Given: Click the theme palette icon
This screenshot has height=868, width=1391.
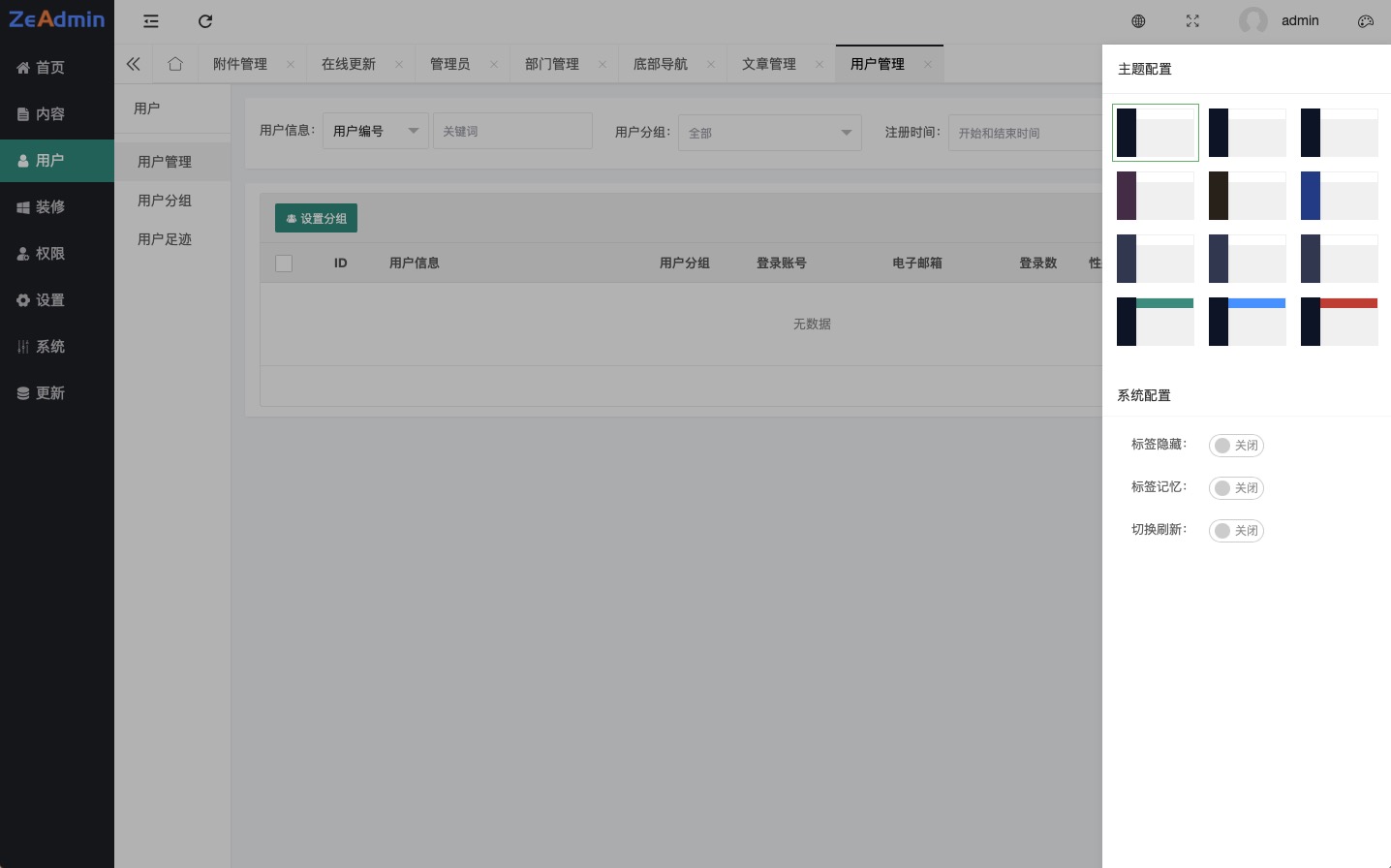Looking at the screenshot, I should pyautogui.click(x=1366, y=21).
